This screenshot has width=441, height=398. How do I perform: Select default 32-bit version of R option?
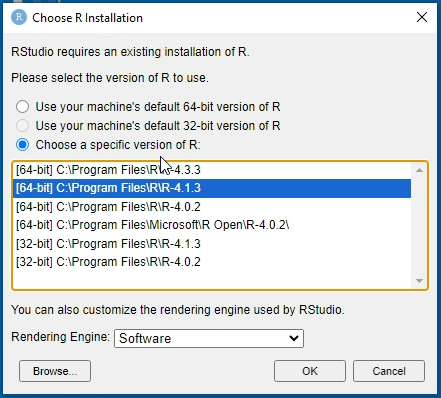click(22, 126)
